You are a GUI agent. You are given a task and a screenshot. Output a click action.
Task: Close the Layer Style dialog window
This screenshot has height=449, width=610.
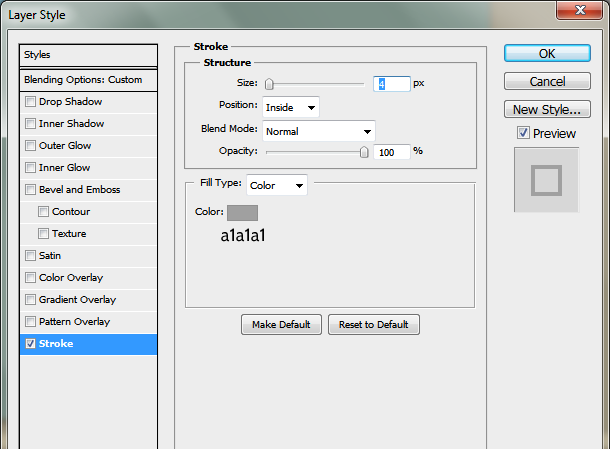(581, 10)
